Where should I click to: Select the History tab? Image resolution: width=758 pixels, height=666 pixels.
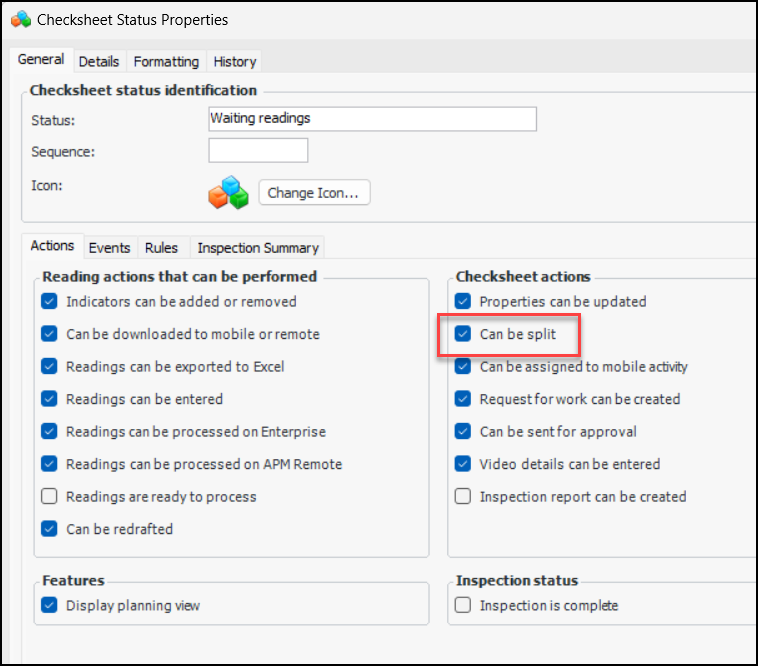point(235,61)
